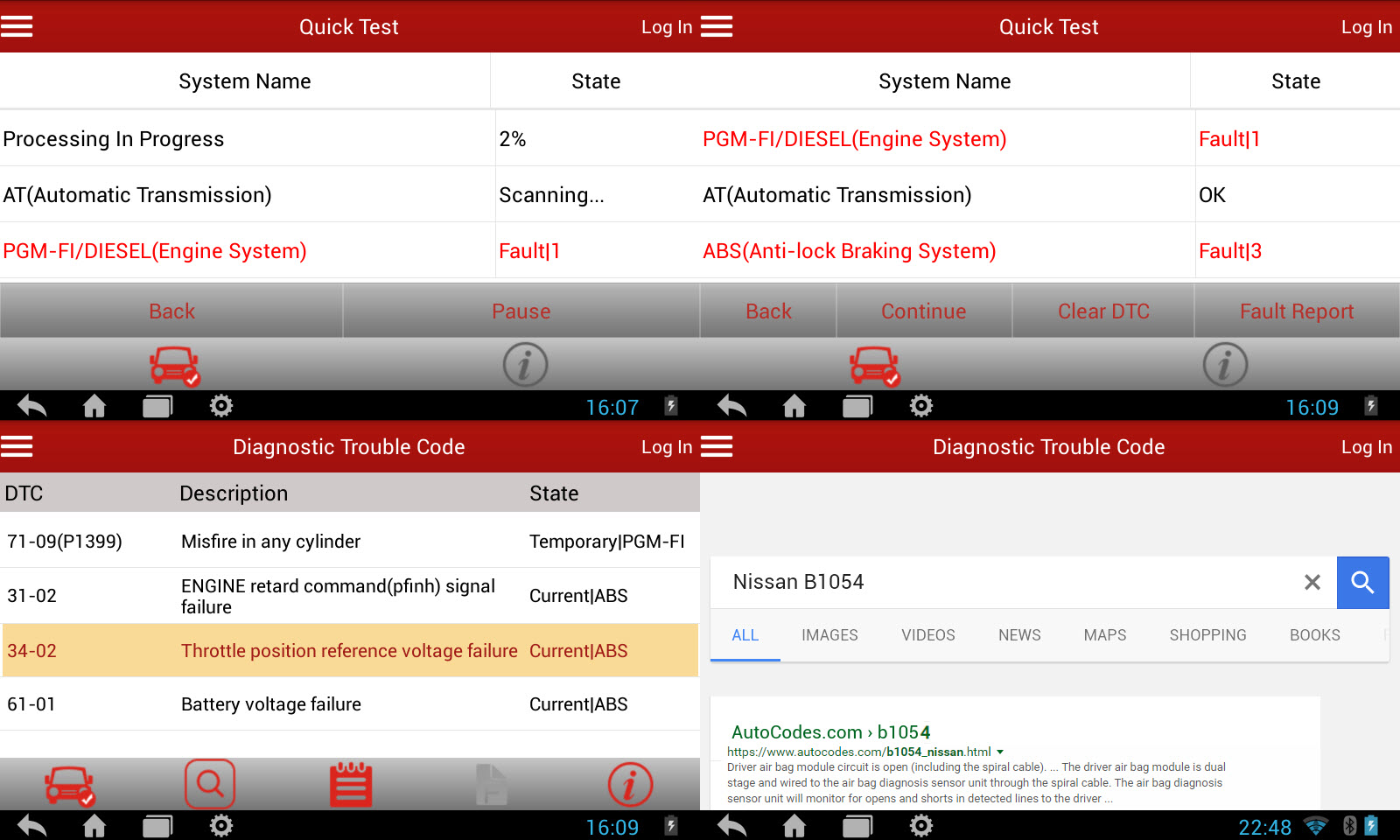Select the SHOPPING search tab
The image size is (1400, 840).
tap(1207, 635)
